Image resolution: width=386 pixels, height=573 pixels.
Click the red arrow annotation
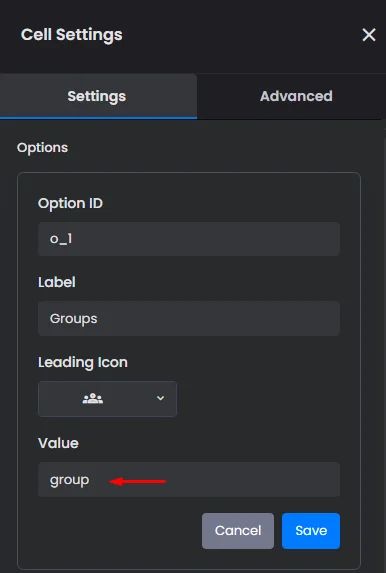138,482
